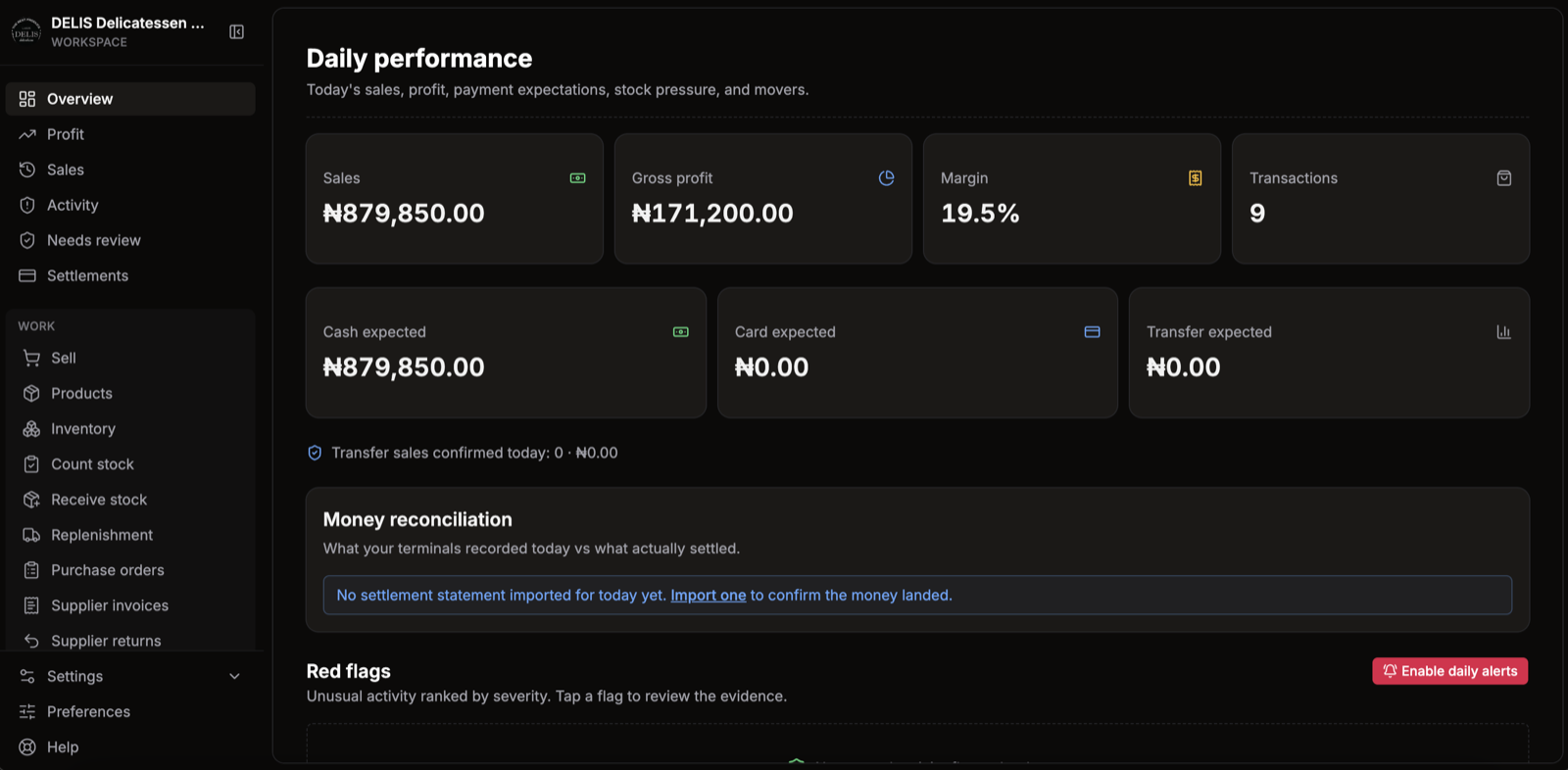This screenshot has height=770, width=1568.
Task: Click the Transfer sales confirmed today text
Action: [x=474, y=453]
